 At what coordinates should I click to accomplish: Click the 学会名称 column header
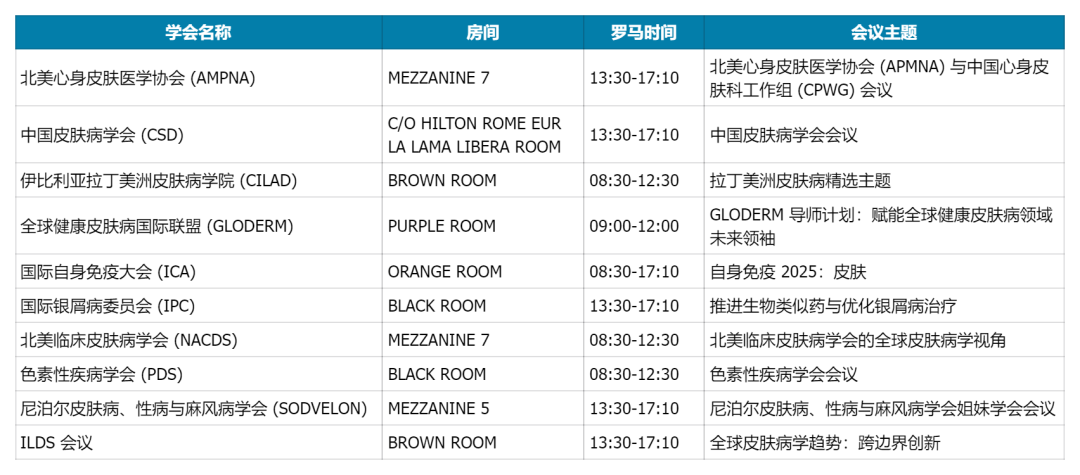[x=198, y=32]
